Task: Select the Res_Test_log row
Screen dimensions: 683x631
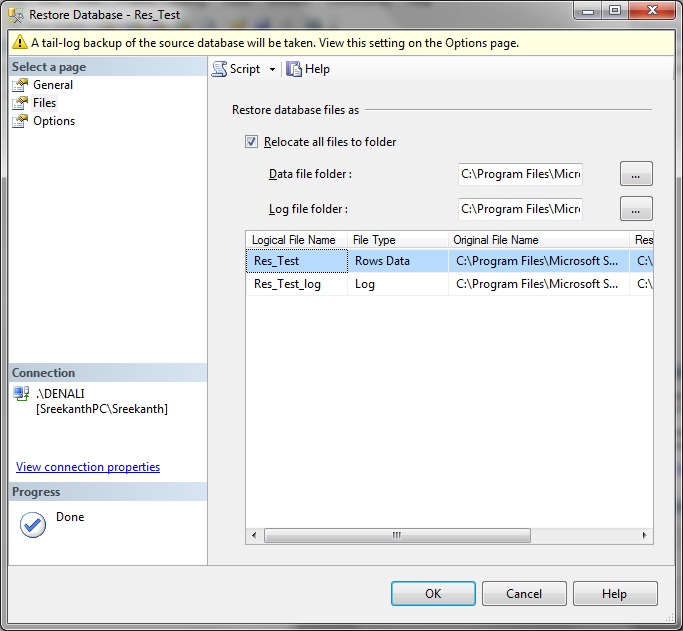Action: (287, 284)
